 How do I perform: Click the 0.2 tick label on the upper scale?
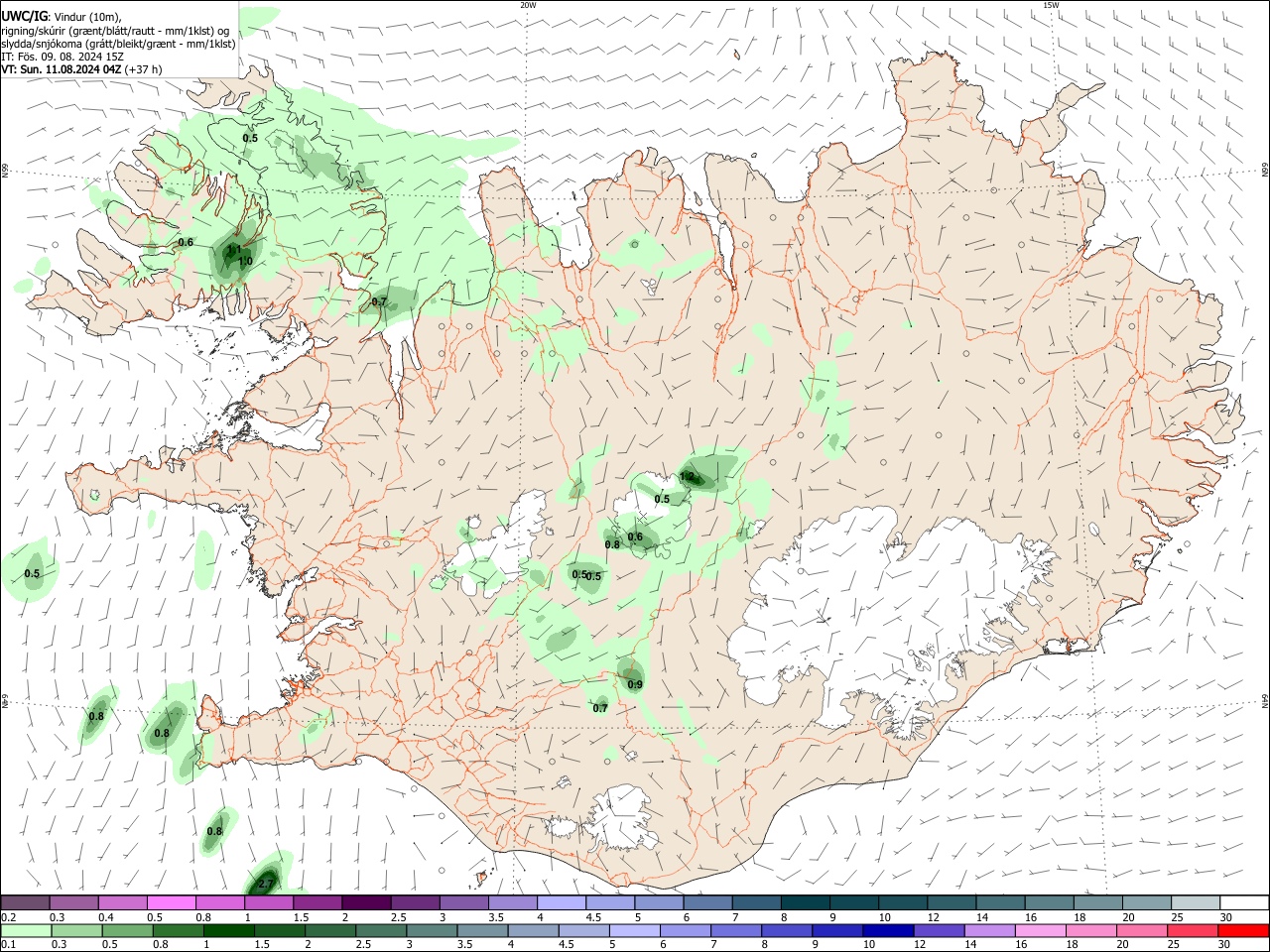click(9, 917)
